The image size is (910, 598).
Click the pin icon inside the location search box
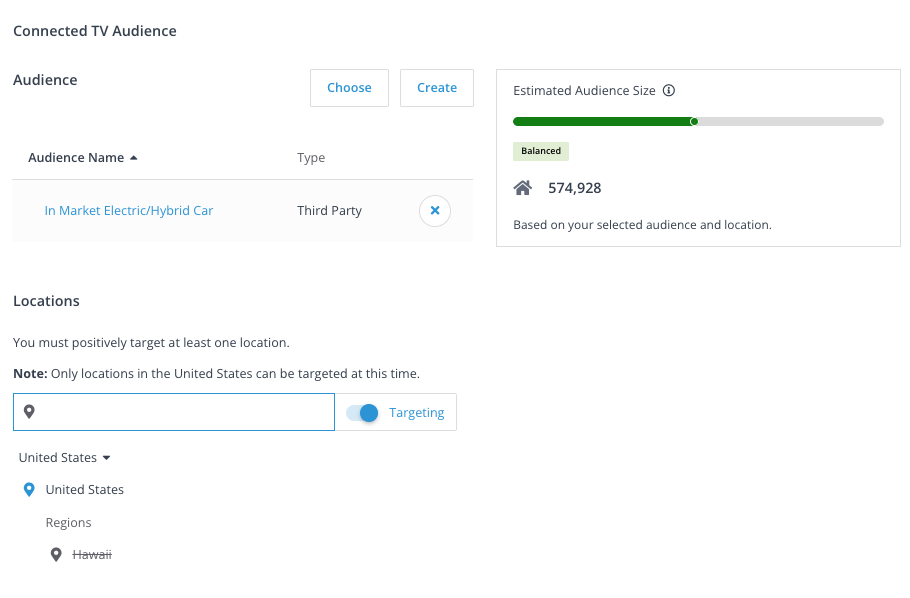pyautogui.click(x=29, y=412)
